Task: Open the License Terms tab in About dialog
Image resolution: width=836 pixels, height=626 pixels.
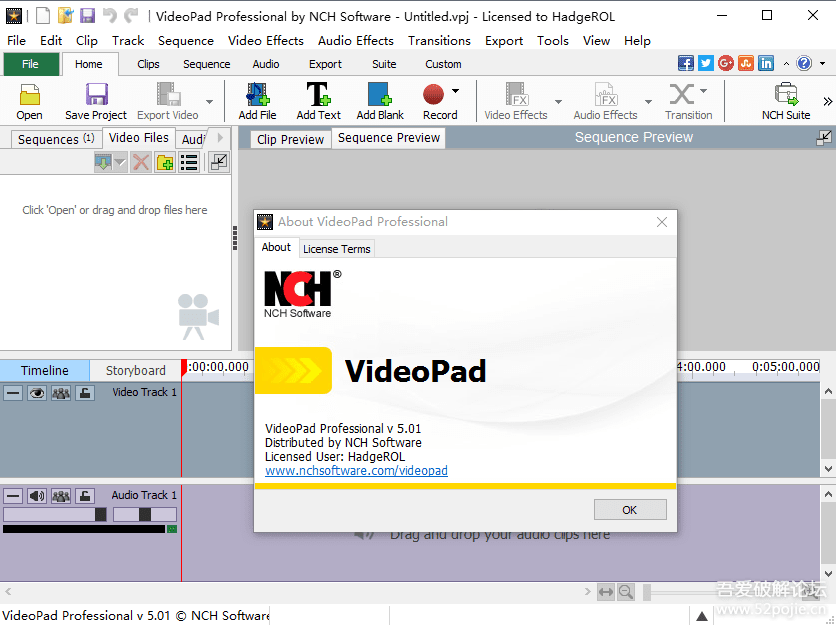Action: pyautogui.click(x=336, y=249)
